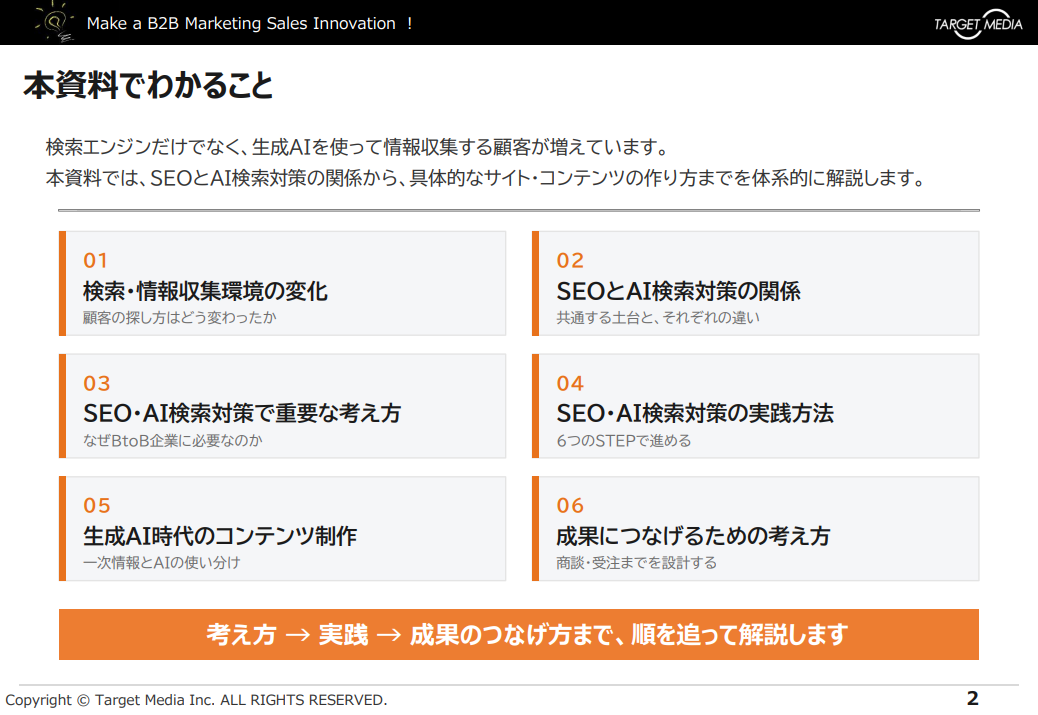The image size is (1038, 715).
Task: Click the orange number 06
Action: [570, 506]
